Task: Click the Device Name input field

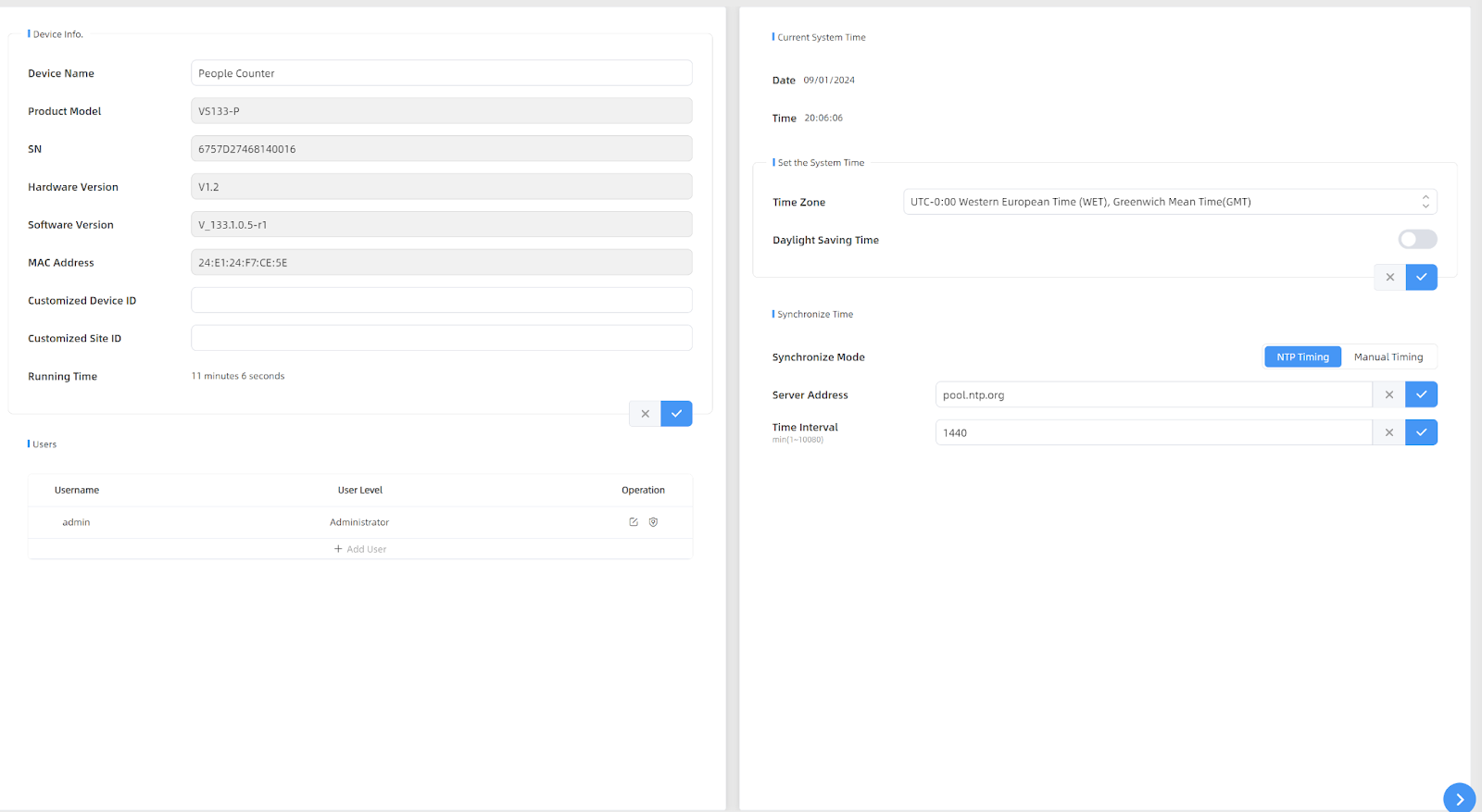Action: tap(441, 73)
